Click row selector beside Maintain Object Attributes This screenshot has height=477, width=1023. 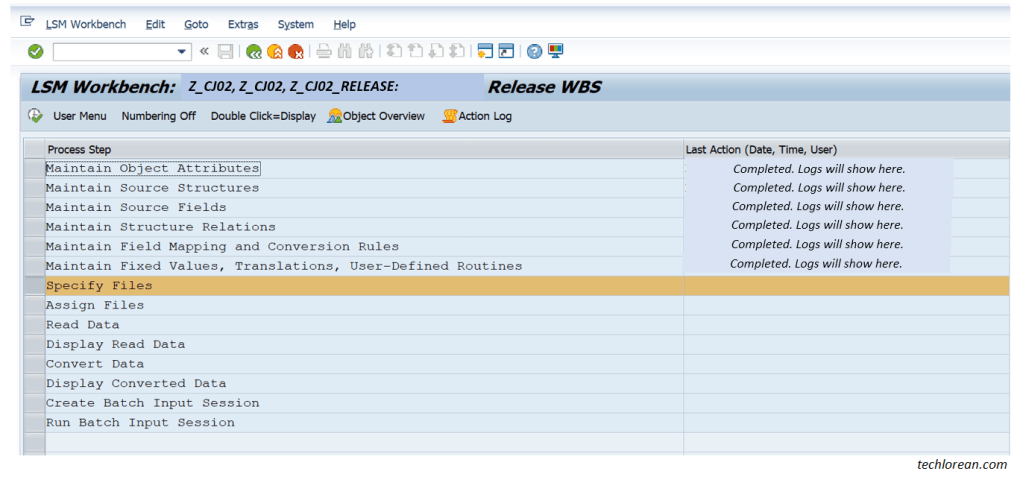[x=35, y=168]
